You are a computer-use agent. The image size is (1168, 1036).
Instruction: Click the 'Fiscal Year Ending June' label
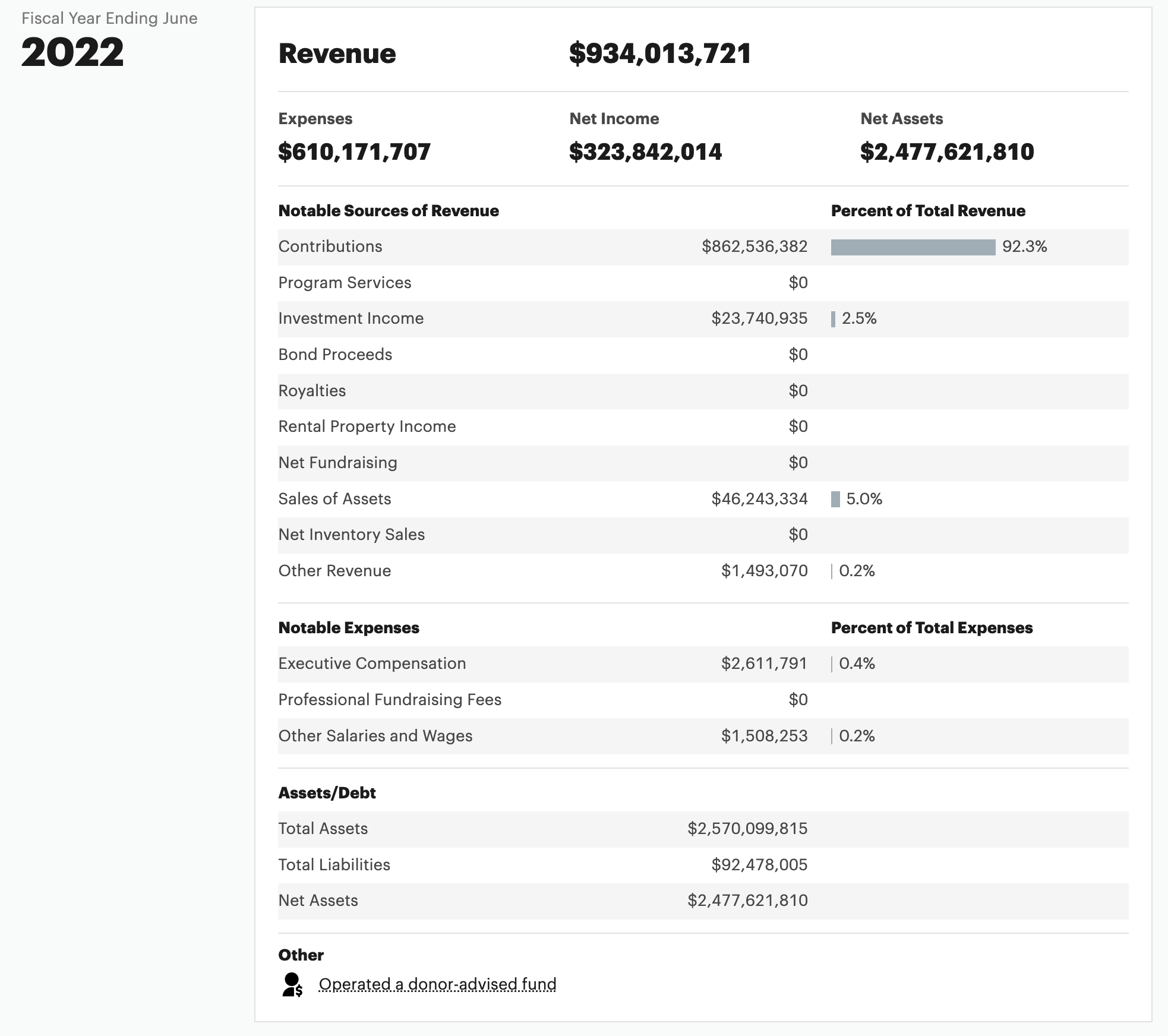(x=109, y=18)
